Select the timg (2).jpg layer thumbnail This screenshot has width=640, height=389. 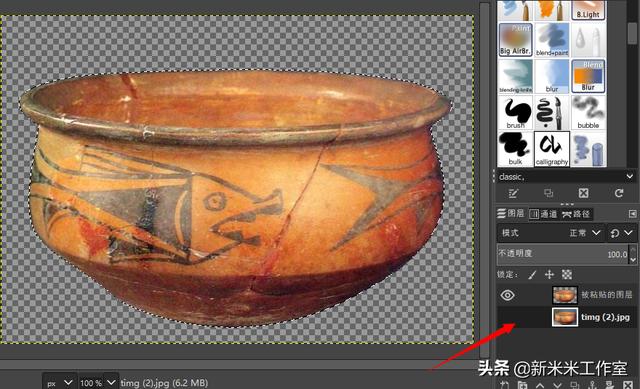click(x=565, y=318)
